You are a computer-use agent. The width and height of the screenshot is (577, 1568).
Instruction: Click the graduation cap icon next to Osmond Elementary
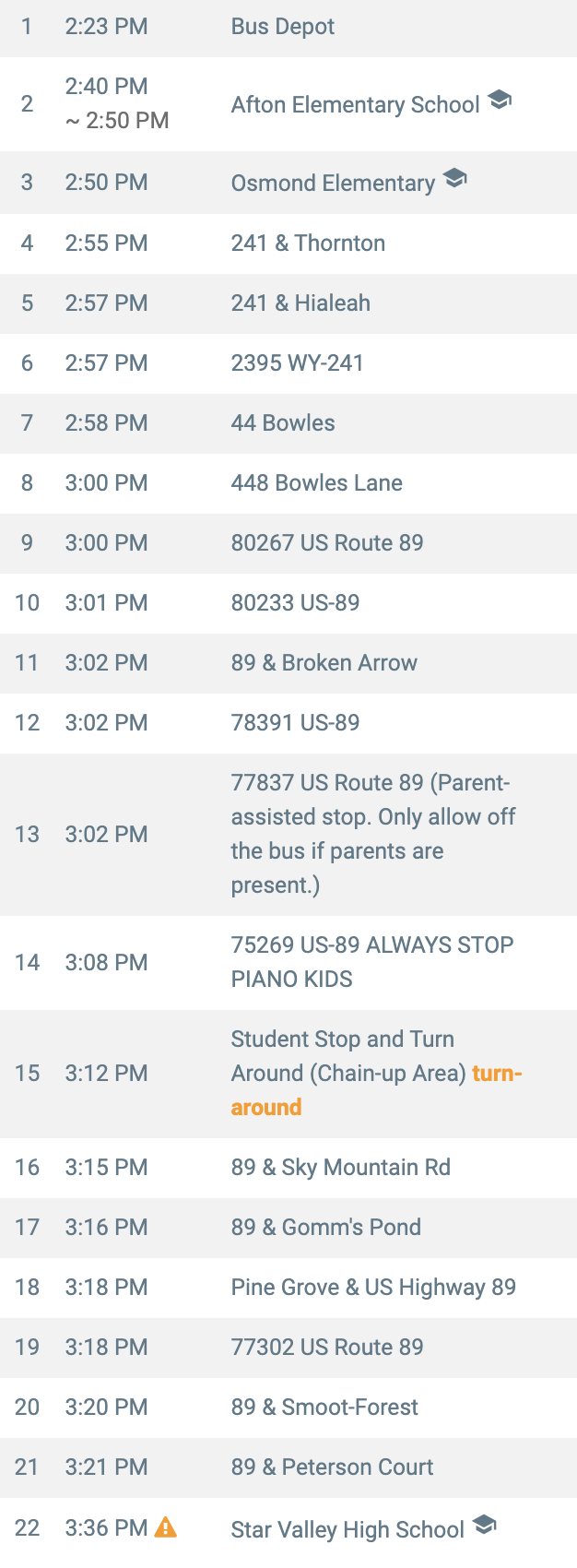click(454, 178)
